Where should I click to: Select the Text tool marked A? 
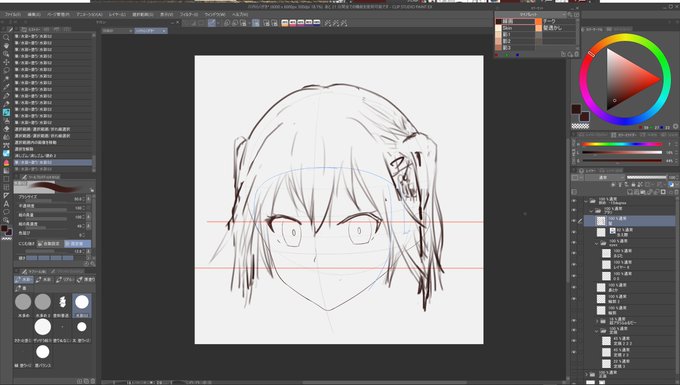pos(6,204)
